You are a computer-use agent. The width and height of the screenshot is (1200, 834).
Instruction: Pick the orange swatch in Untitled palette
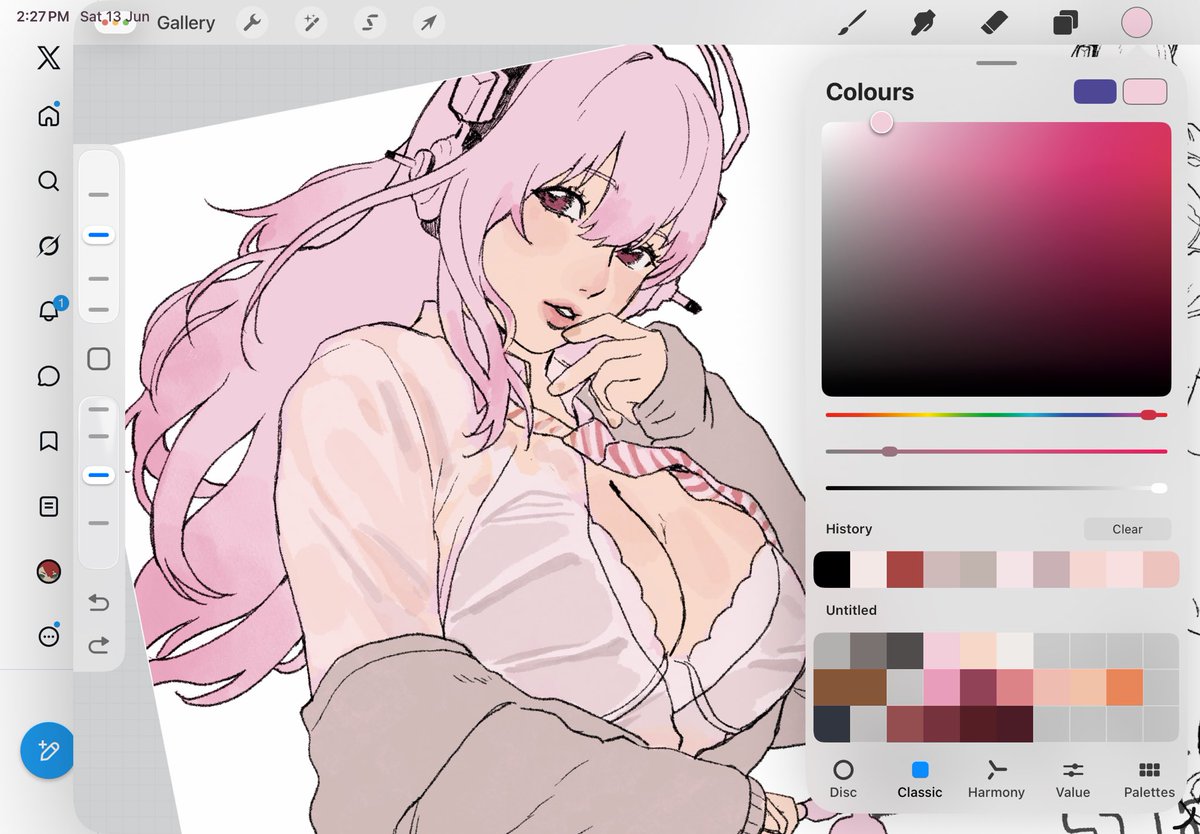point(1124,688)
